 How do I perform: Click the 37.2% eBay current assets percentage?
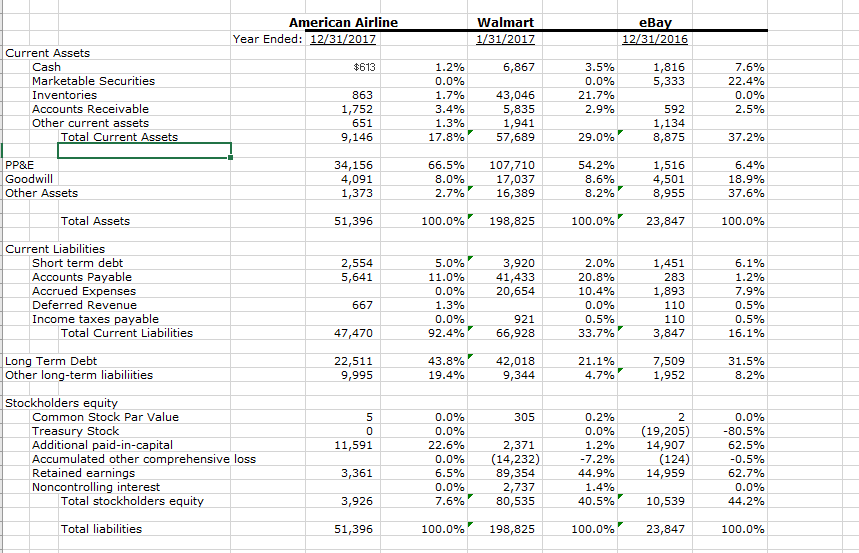click(x=746, y=137)
